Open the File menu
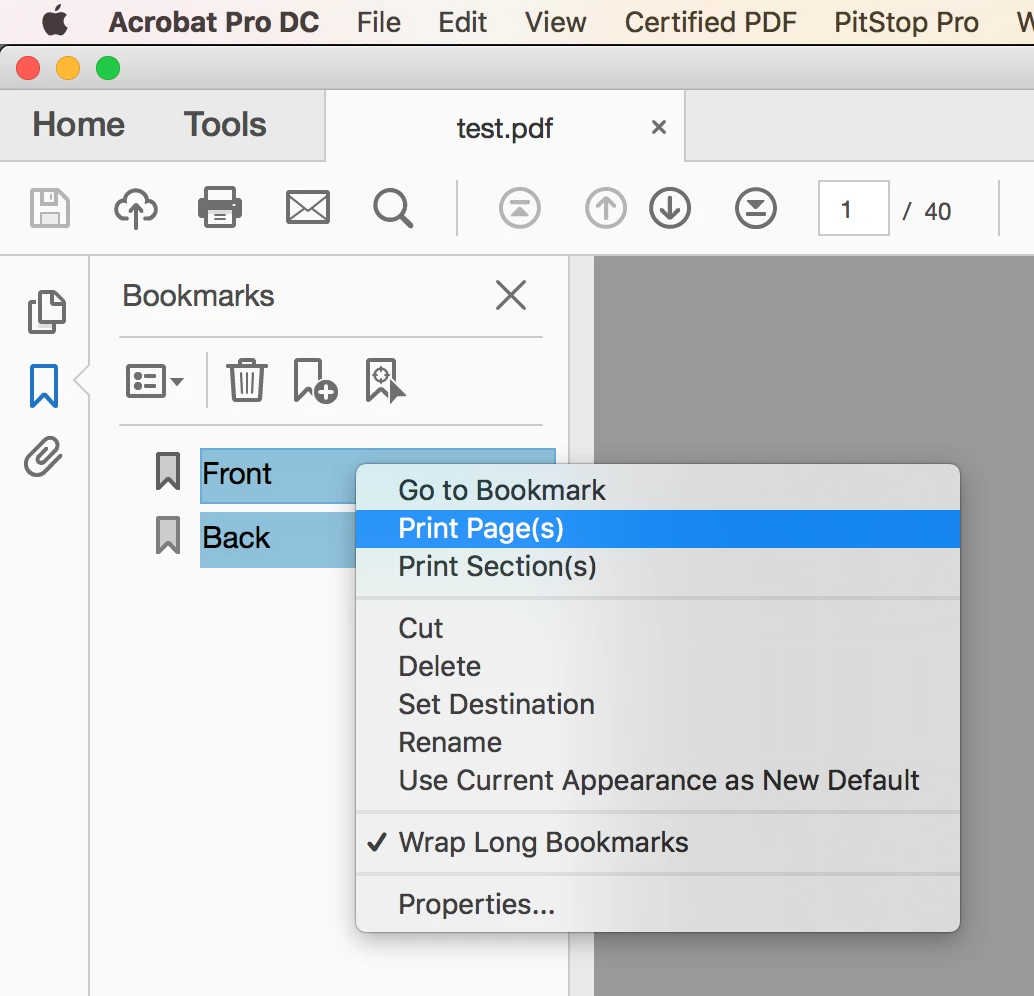 (x=379, y=22)
